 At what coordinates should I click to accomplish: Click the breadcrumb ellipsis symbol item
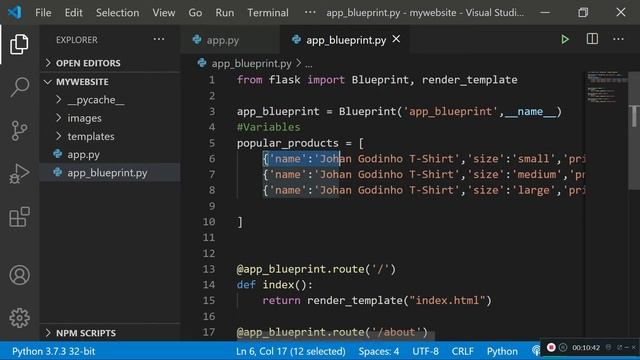pyautogui.click(x=309, y=64)
